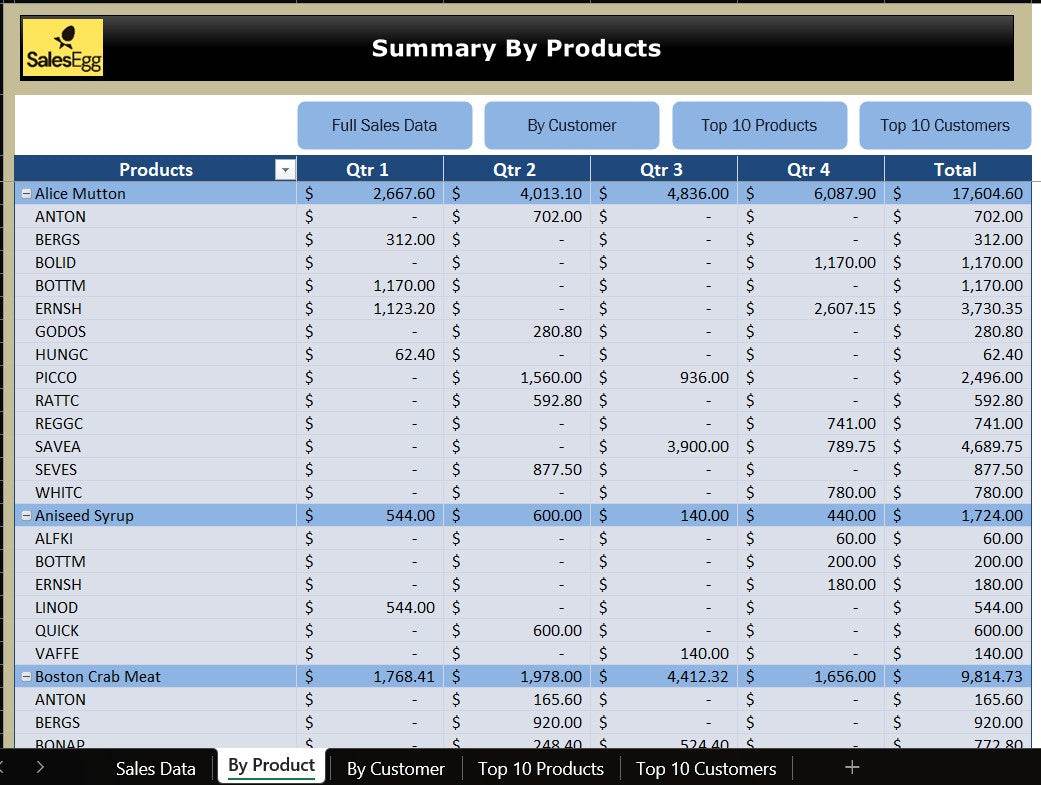Collapse the Alice Mutton group

click(x=26, y=194)
